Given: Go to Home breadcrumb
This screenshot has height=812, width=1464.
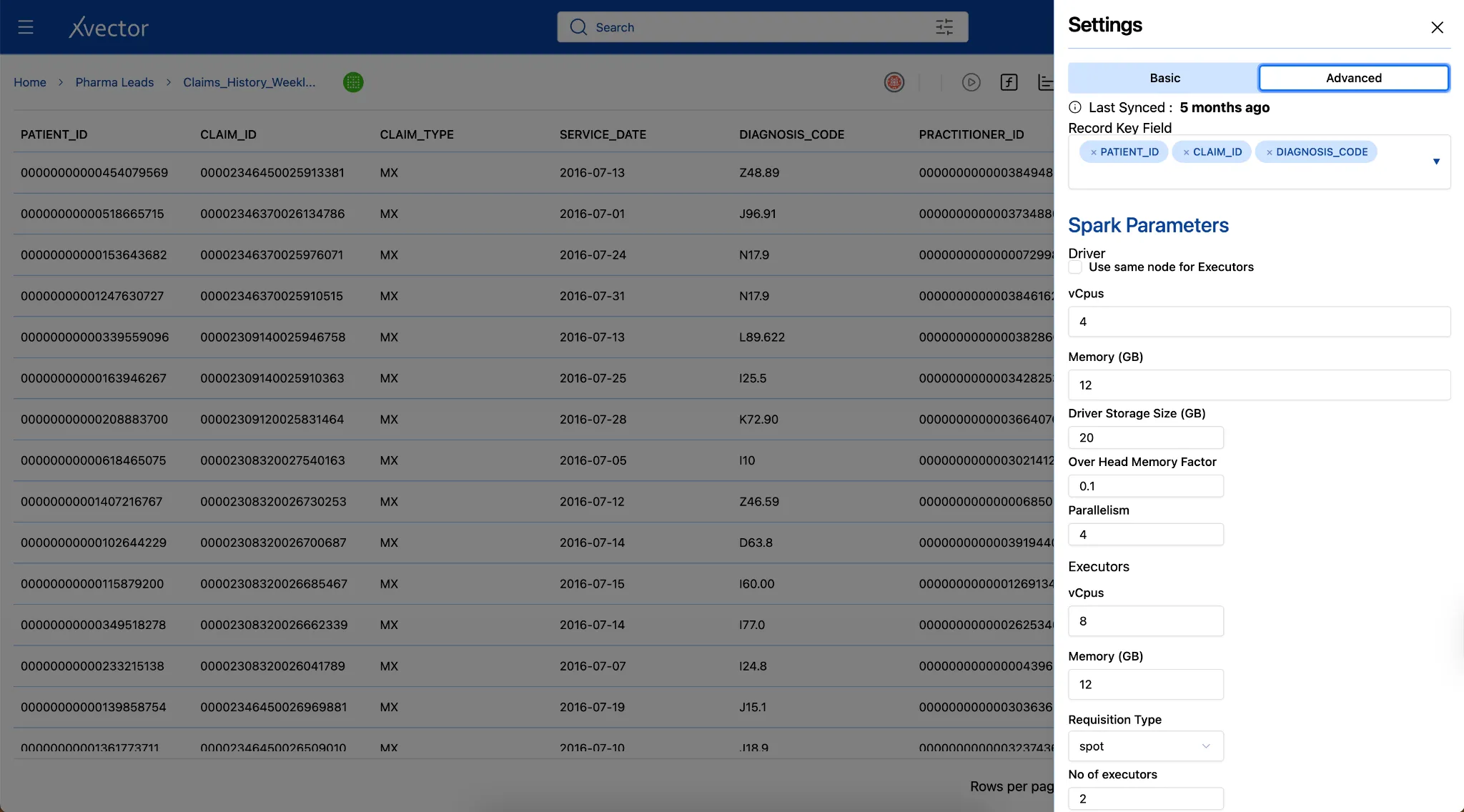Looking at the screenshot, I should 30,82.
